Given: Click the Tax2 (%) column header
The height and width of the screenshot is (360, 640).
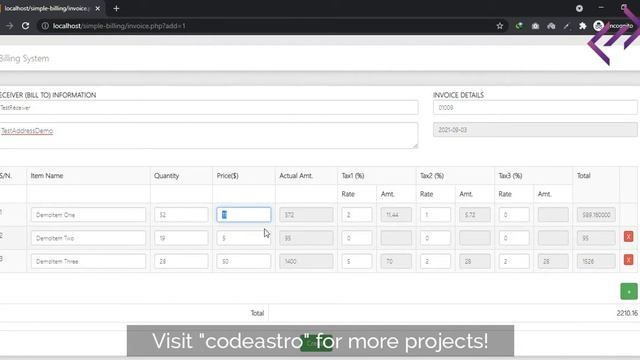Looking at the screenshot, I should [432, 176].
